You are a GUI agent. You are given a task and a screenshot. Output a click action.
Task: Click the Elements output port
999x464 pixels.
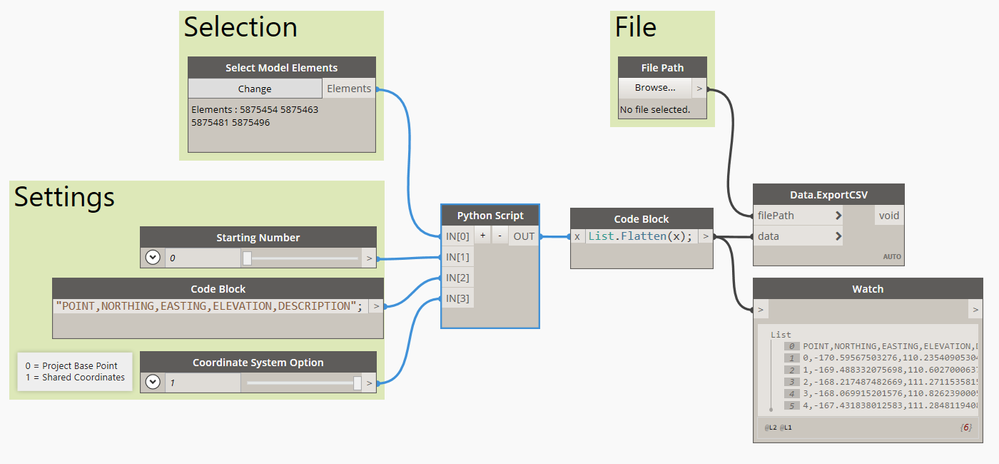point(349,89)
